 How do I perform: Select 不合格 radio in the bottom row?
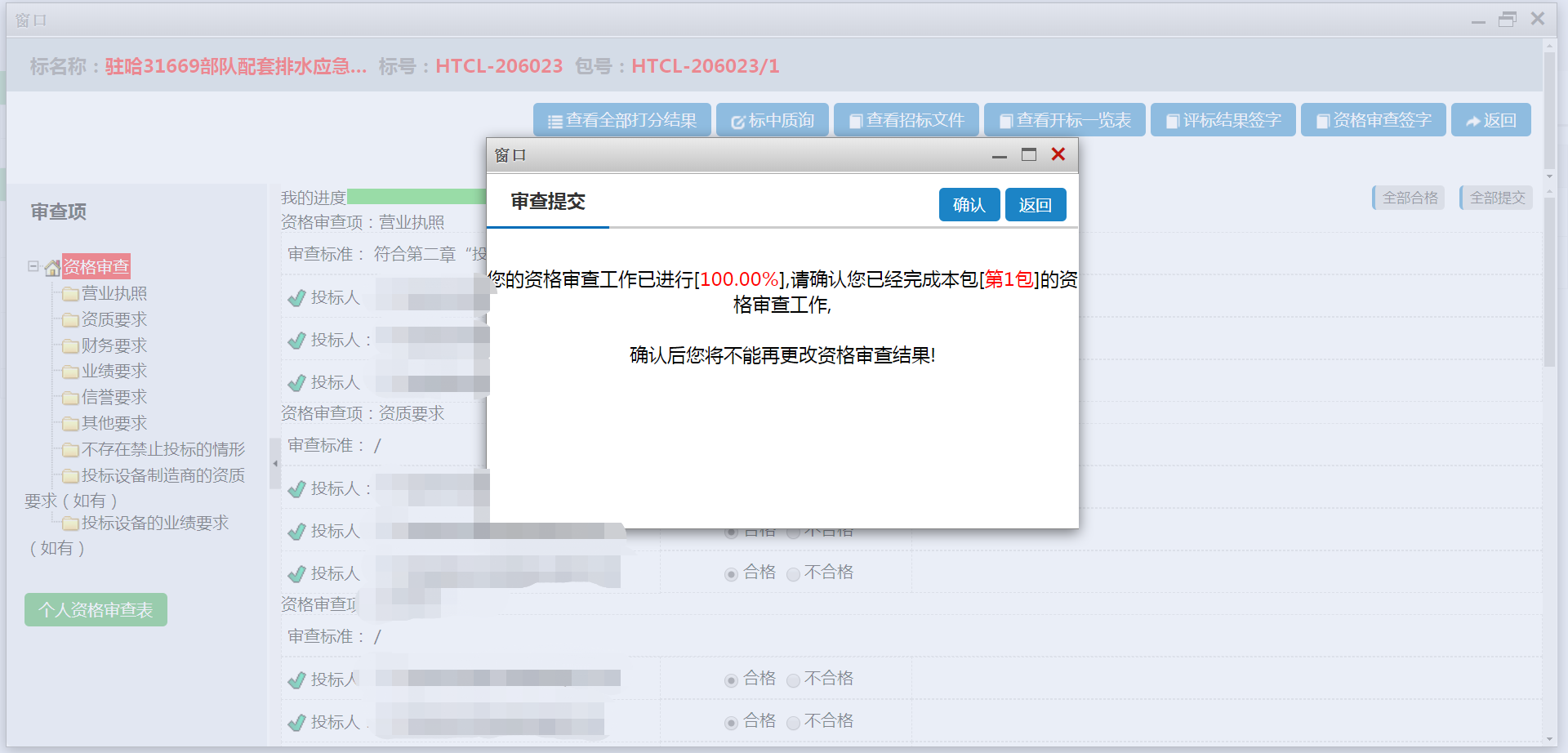click(x=793, y=723)
